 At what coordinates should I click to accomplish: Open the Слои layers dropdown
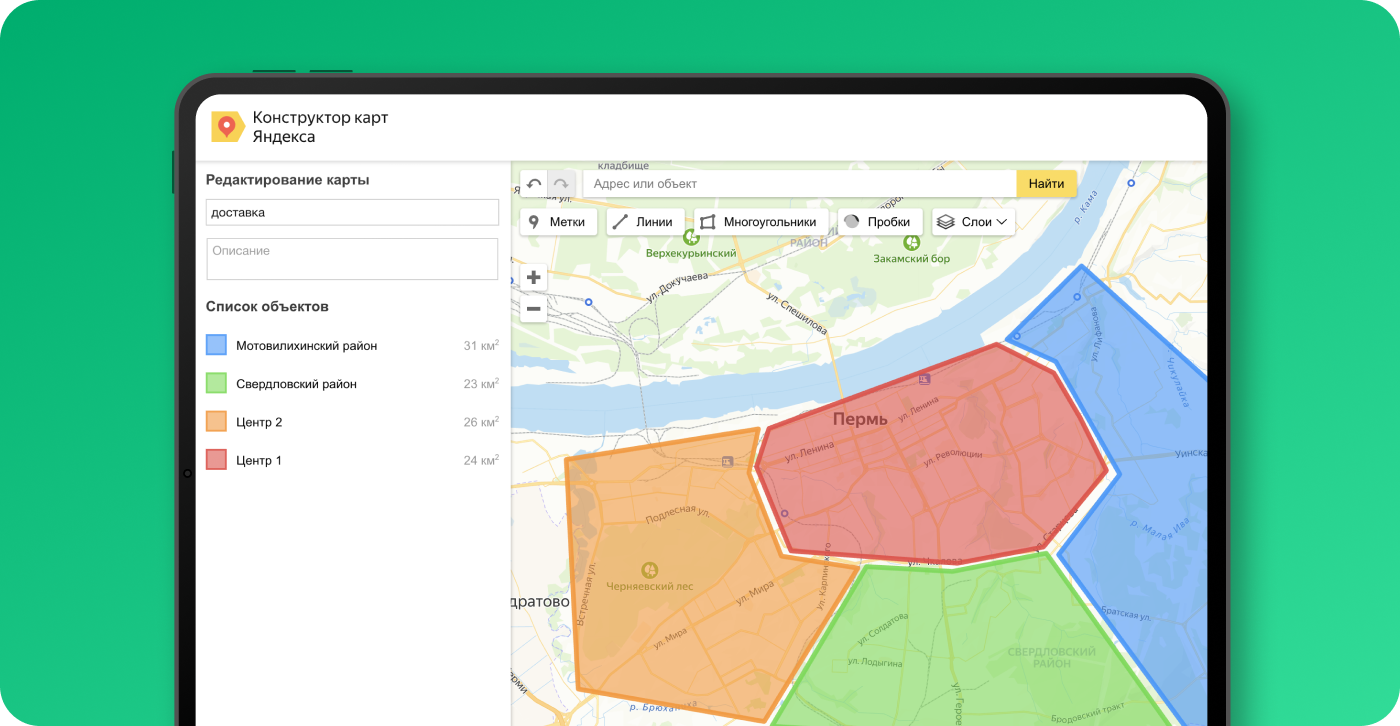coord(973,222)
